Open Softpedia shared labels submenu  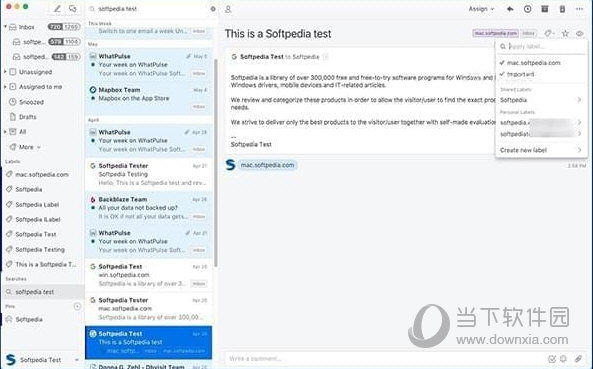[x=541, y=100]
